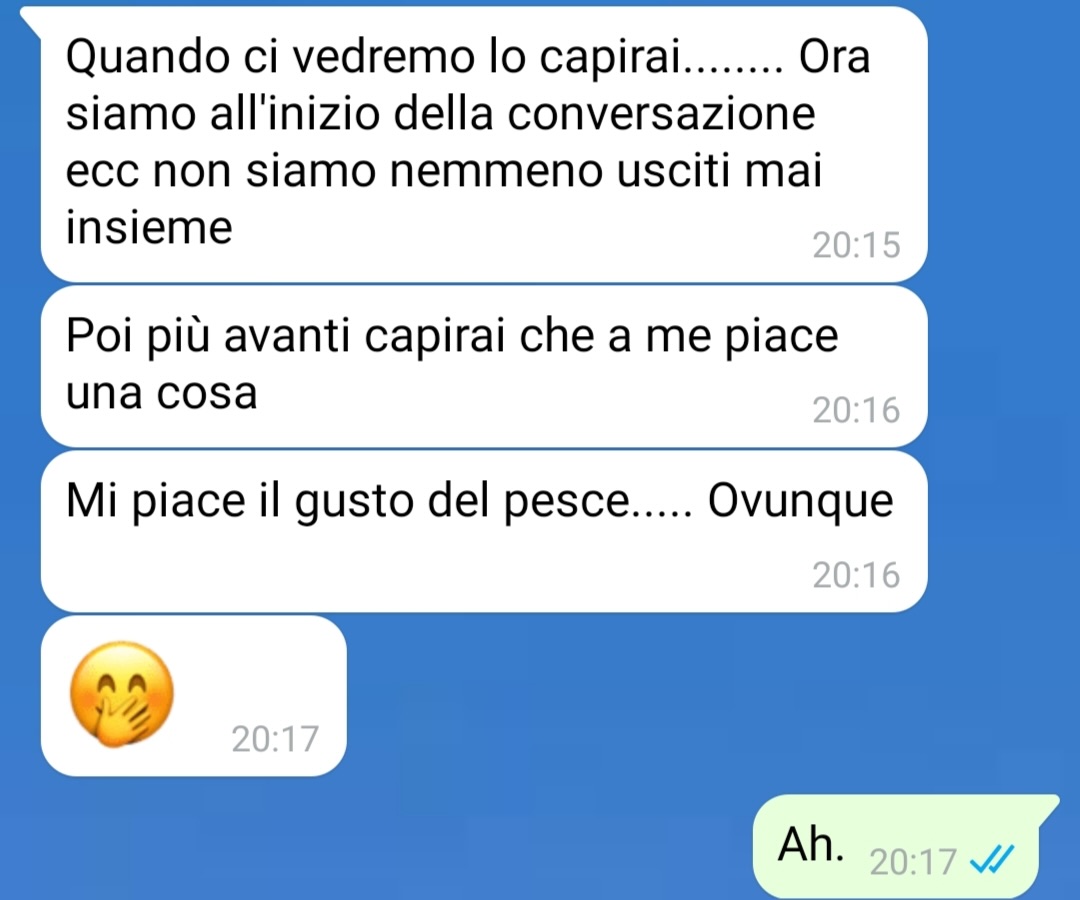Screen dimensions: 1080x900
Task: Select the message starting "Quando ci vedremo"
Action: tap(484, 144)
